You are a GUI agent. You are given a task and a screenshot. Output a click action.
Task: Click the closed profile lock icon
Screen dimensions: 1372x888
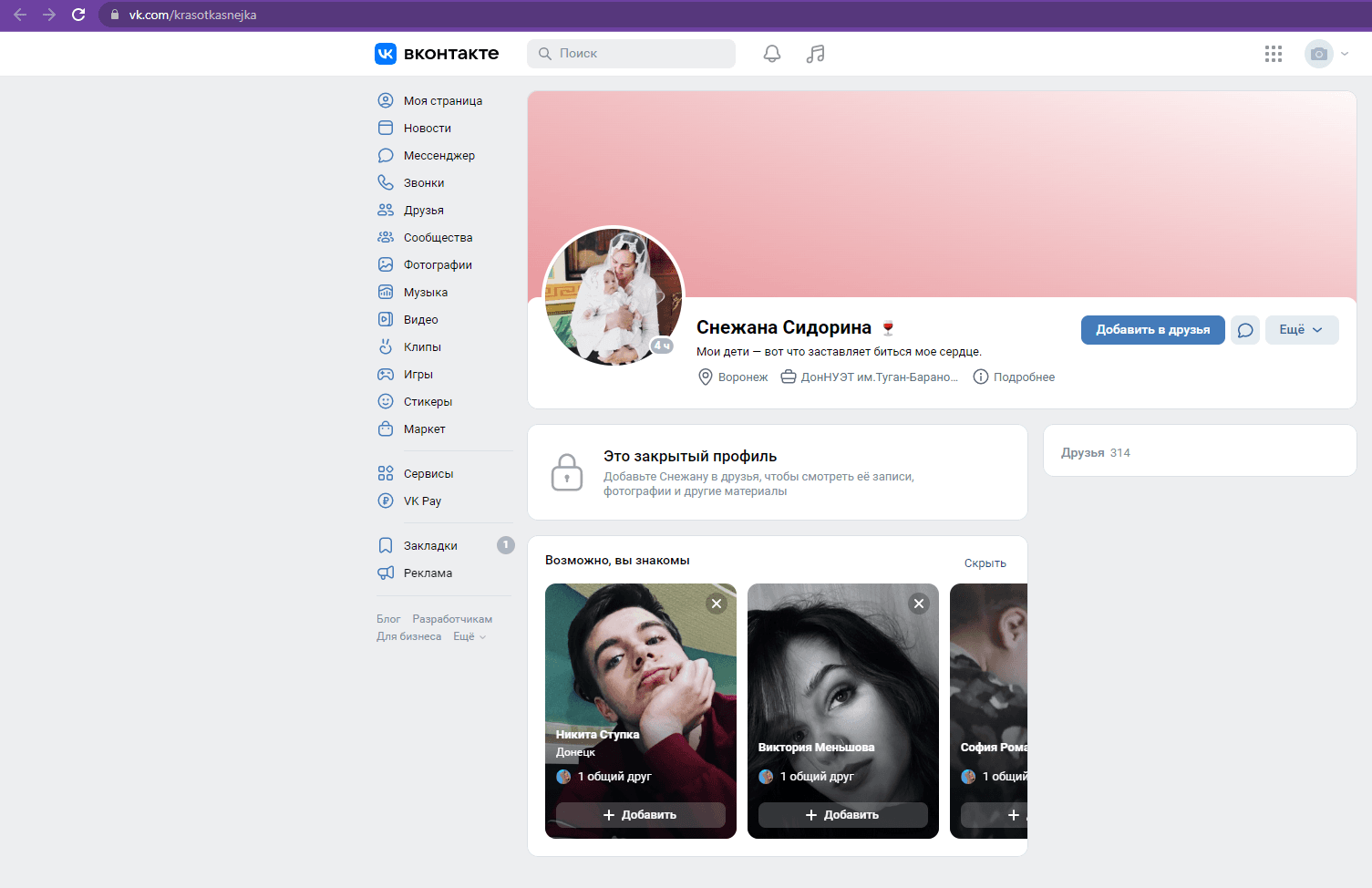tap(567, 472)
